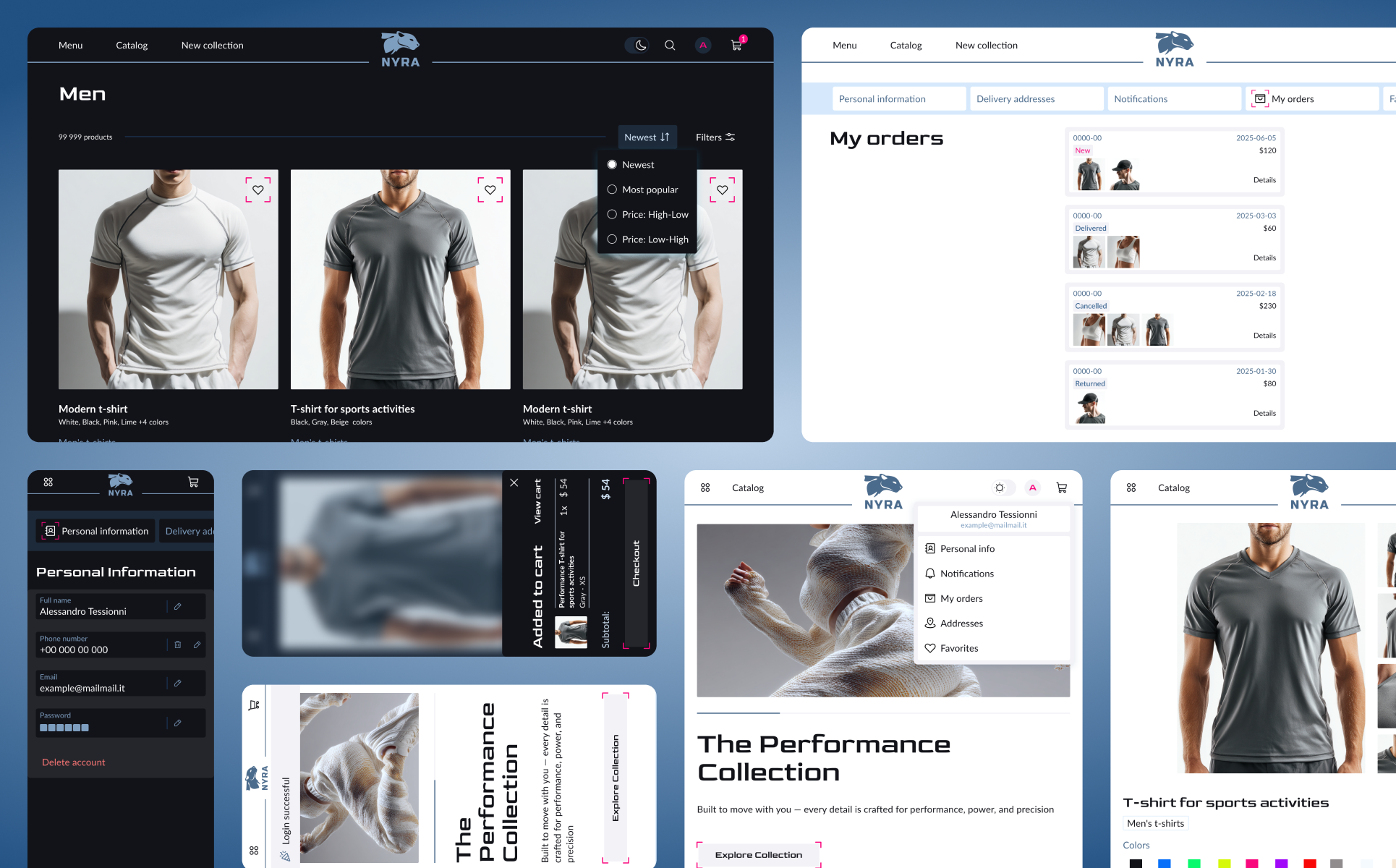Open shopping cart with notification badge
The width and height of the screenshot is (1396, 868).
[736, 45]
